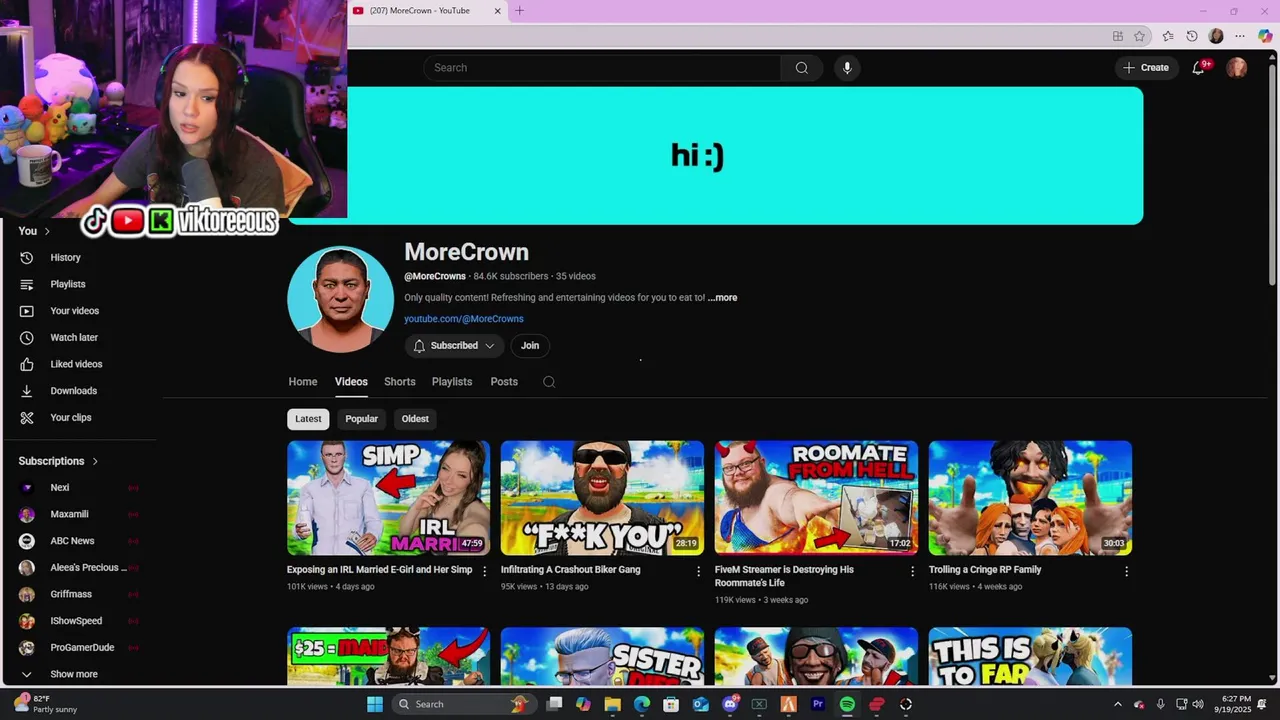Click the YouTube search magnifier button
This screenshot has width=1280, height=720.
[x=801, y=68]
